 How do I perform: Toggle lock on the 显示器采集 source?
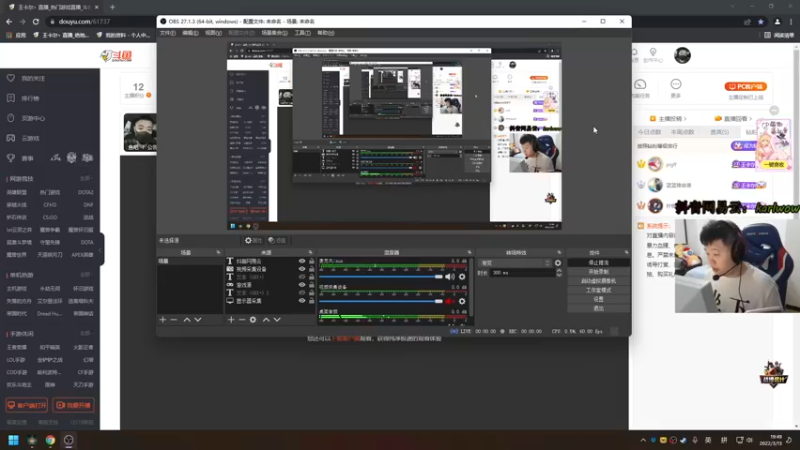[311, 301]
